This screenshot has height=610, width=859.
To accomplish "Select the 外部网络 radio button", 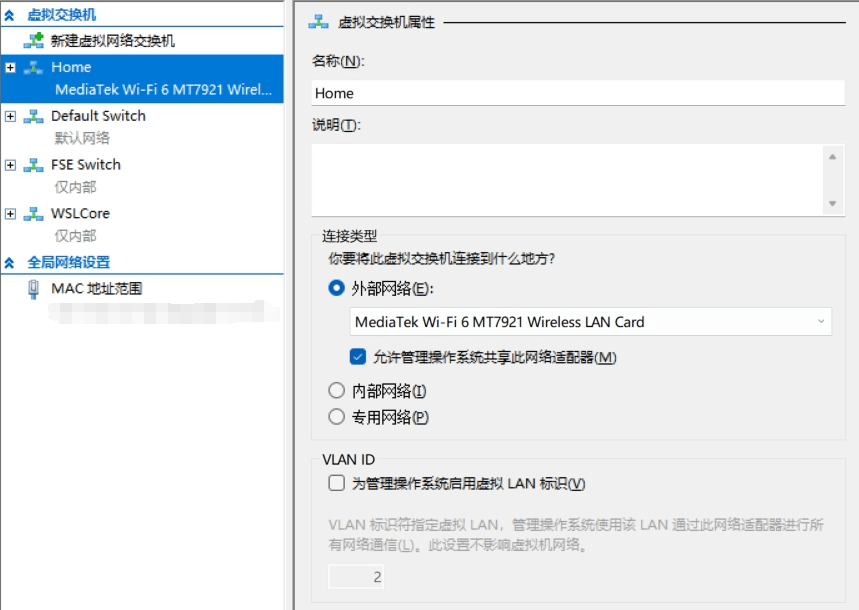I will pos(336,288).
